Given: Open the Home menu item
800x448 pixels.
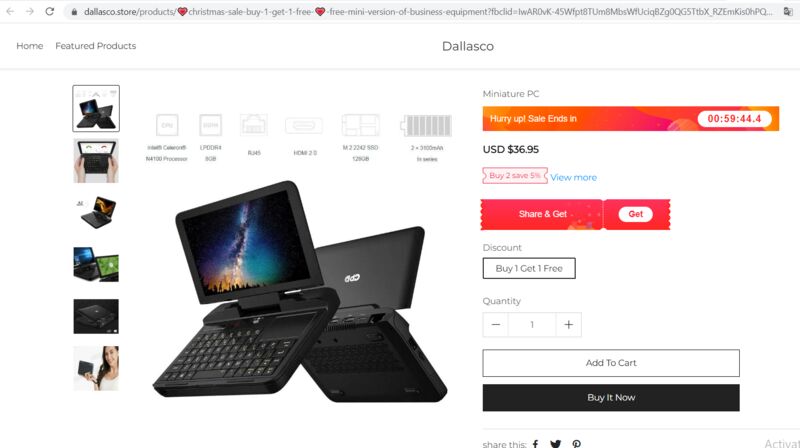Looking at the screenshot, I should coord(30,46).
